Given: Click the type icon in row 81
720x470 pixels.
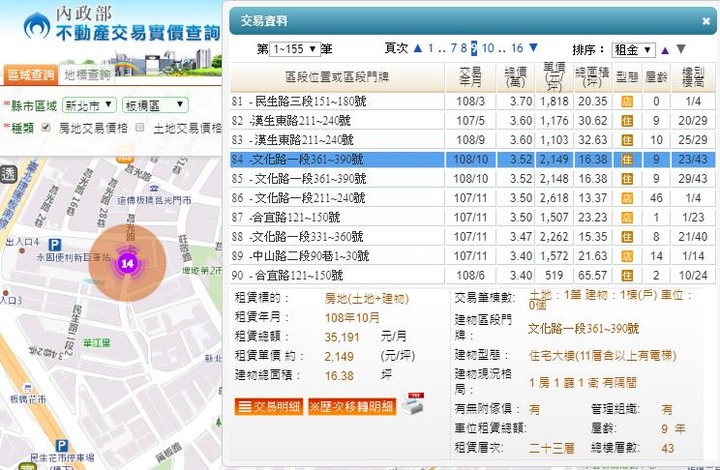Looking at the screenshot, I should click(x=627, y=101).
